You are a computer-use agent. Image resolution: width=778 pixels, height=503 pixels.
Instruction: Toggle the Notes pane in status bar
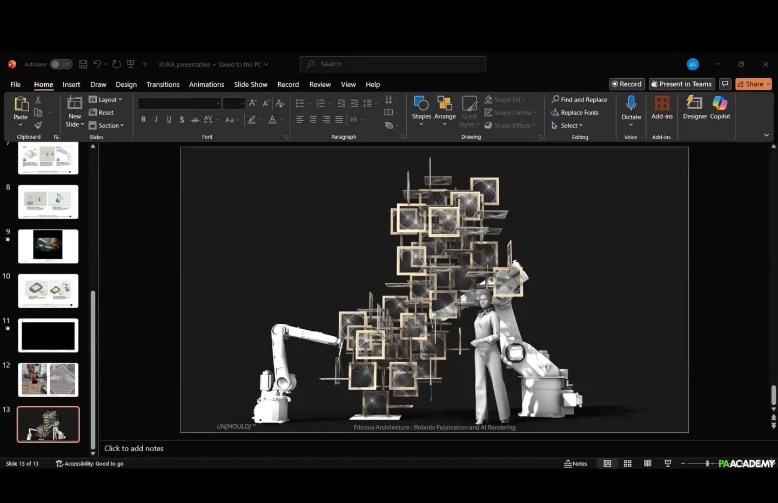coord(576,464)
